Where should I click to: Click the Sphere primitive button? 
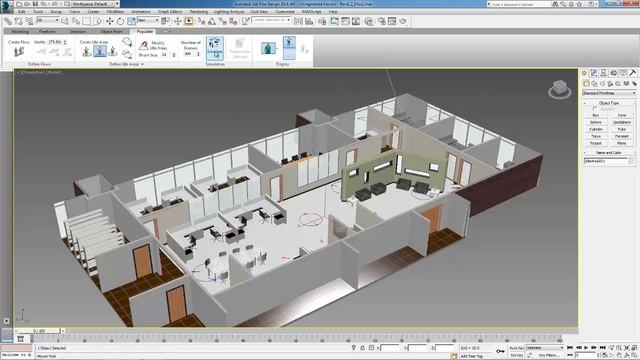tap(596, 122)
